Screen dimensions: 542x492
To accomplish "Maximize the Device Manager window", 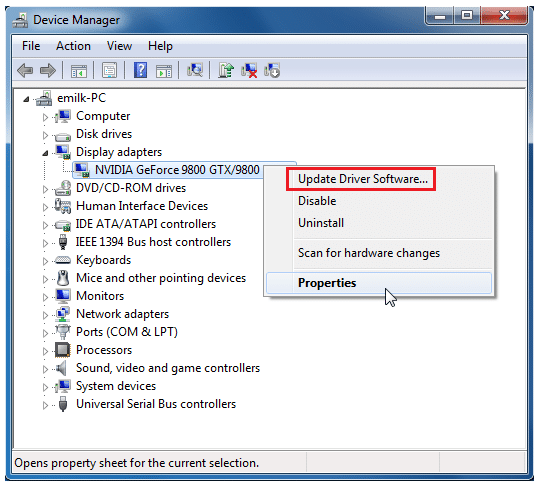I will click(467, 16).
